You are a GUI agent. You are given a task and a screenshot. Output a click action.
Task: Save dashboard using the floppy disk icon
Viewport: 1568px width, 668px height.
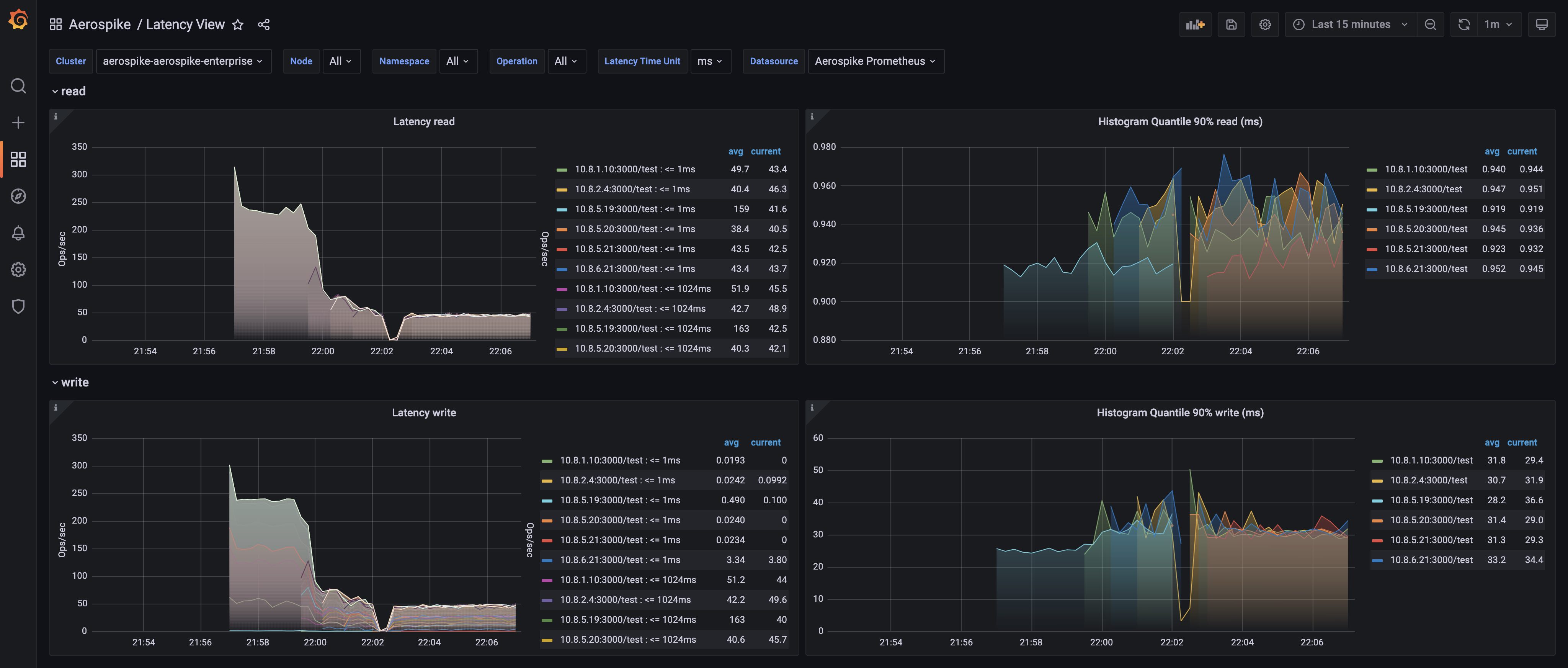point(1231,25)
